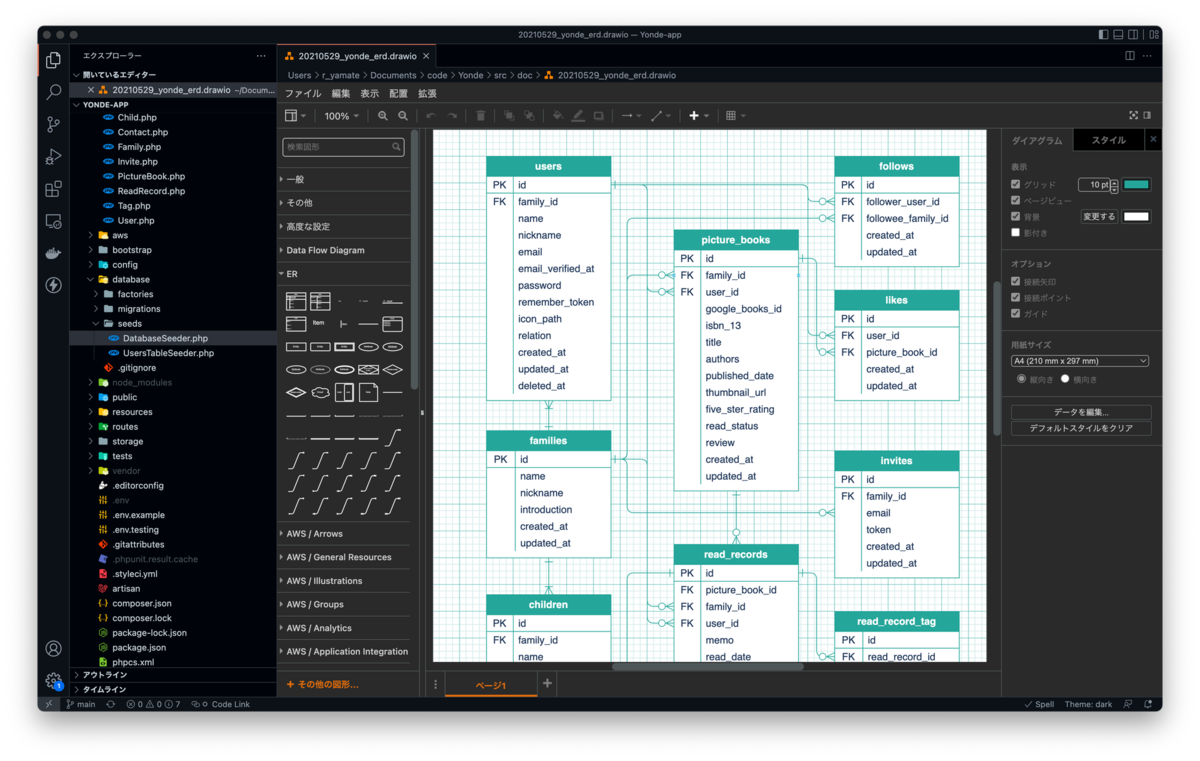Open the Search view in activity bar

coord(54,92)
